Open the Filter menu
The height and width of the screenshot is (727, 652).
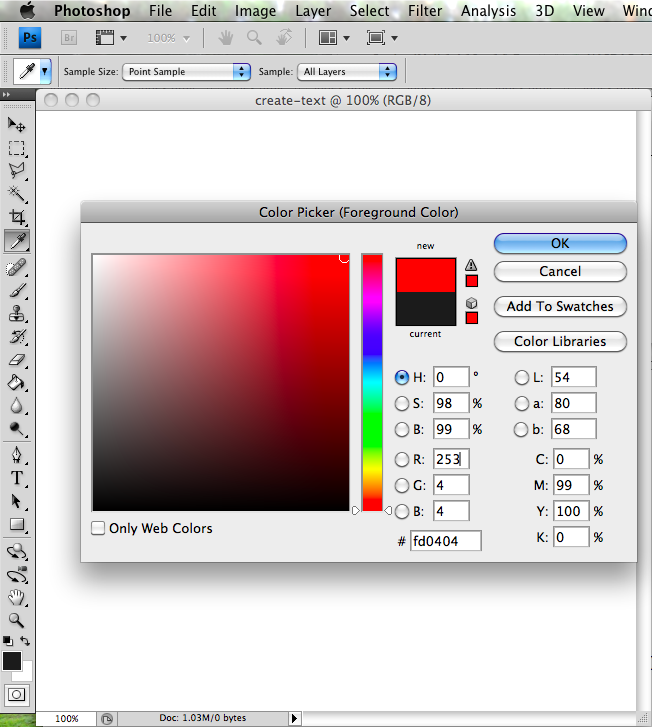[425, 11]
